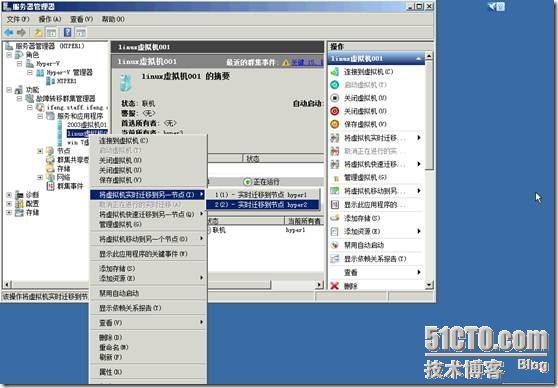Expand the 节点 tree node
558x388 pixels.
[x=40, y=151]
